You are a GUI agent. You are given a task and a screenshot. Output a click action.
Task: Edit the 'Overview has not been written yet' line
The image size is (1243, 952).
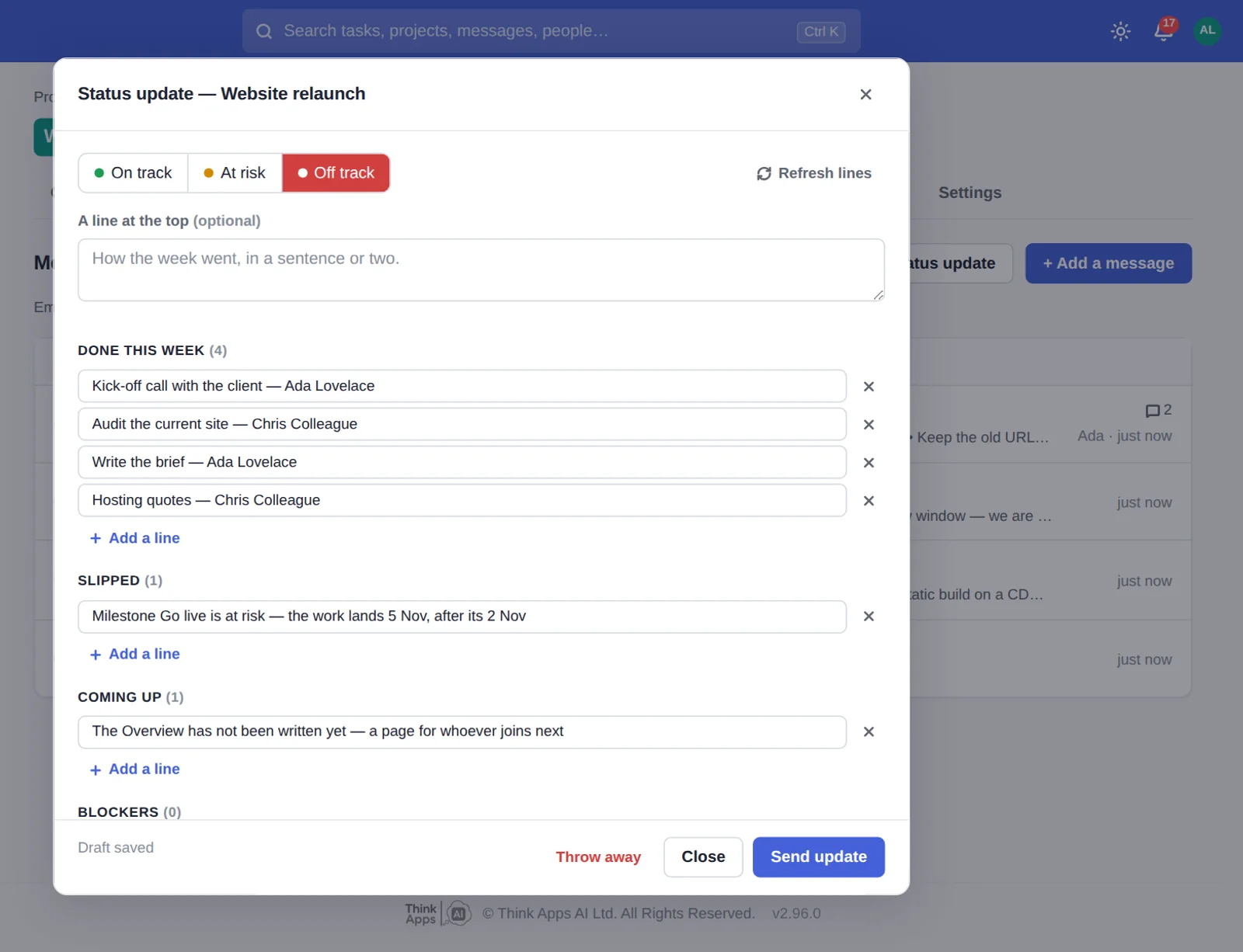(x=461, y=731)
